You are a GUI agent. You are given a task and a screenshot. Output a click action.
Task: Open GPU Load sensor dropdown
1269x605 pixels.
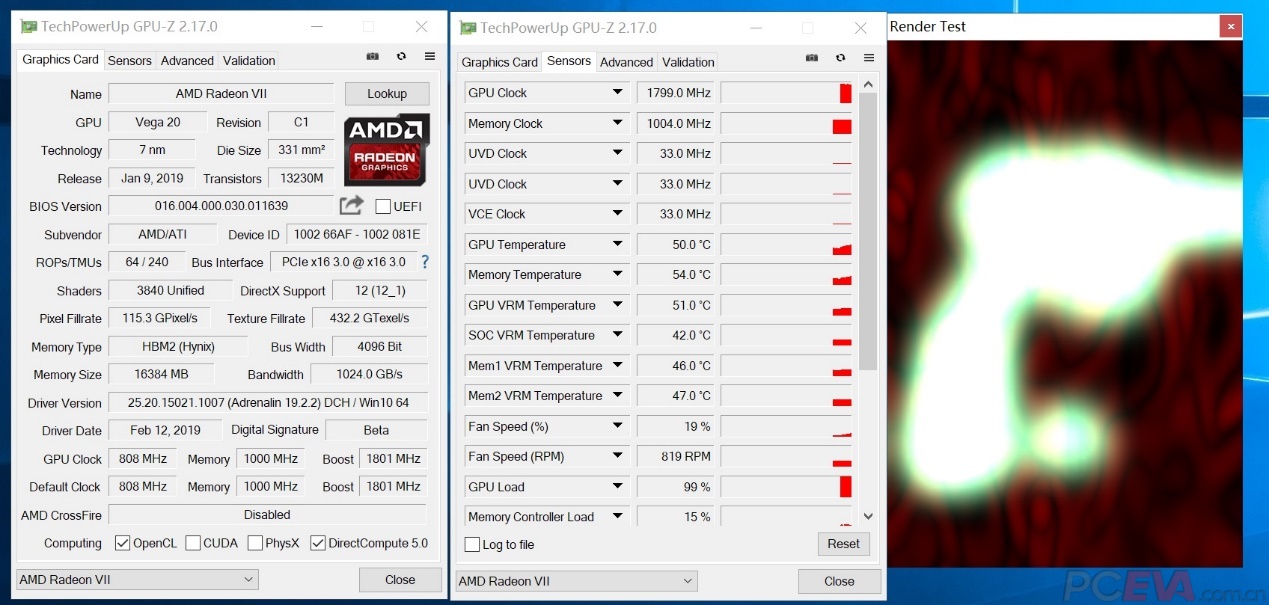coord(618,487)
